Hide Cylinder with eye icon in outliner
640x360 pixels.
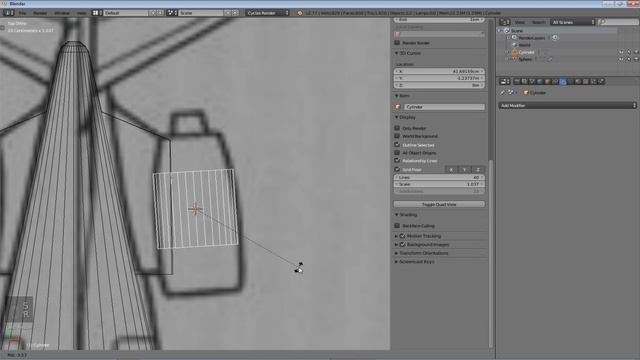(621, 52)
